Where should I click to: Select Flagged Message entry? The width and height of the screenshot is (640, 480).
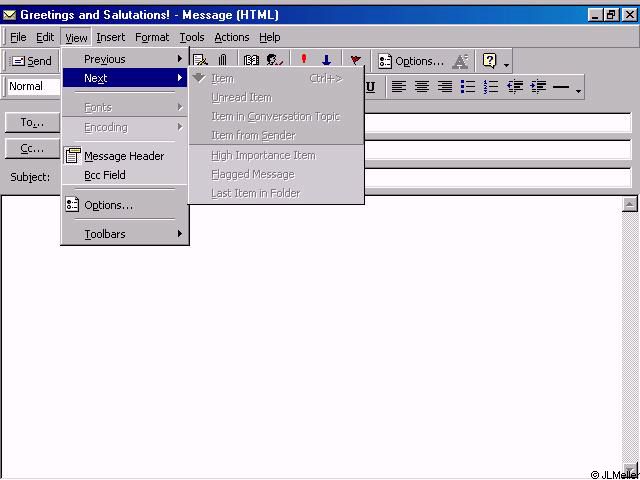tap(276, 174)
